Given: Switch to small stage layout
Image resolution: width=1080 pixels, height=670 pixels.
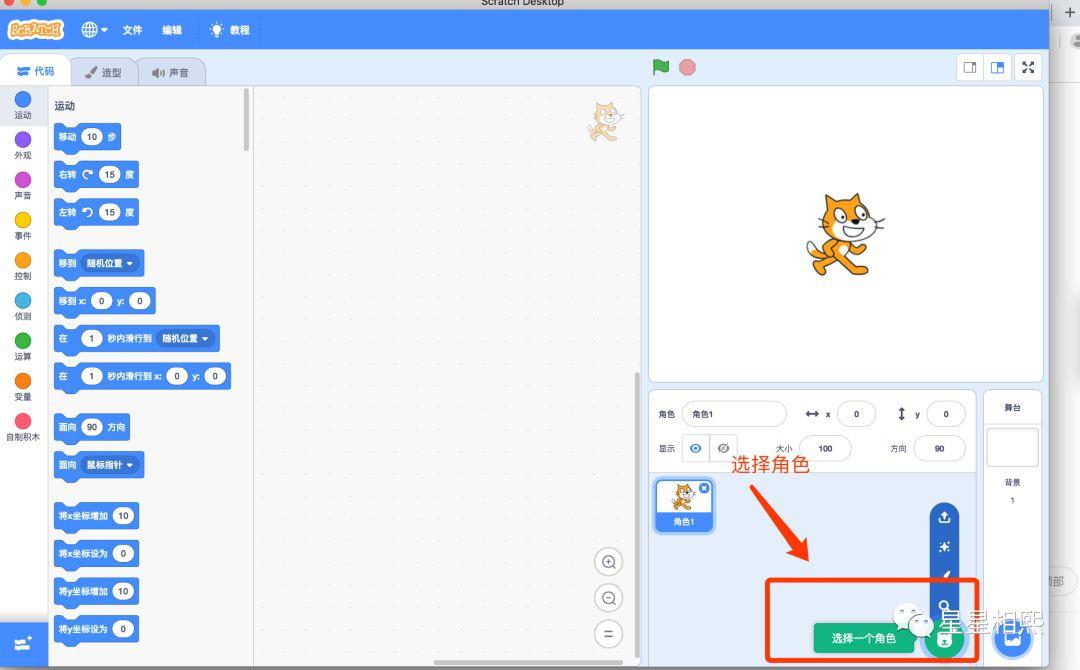Looking at the screenshot, I should pos(970,67).
